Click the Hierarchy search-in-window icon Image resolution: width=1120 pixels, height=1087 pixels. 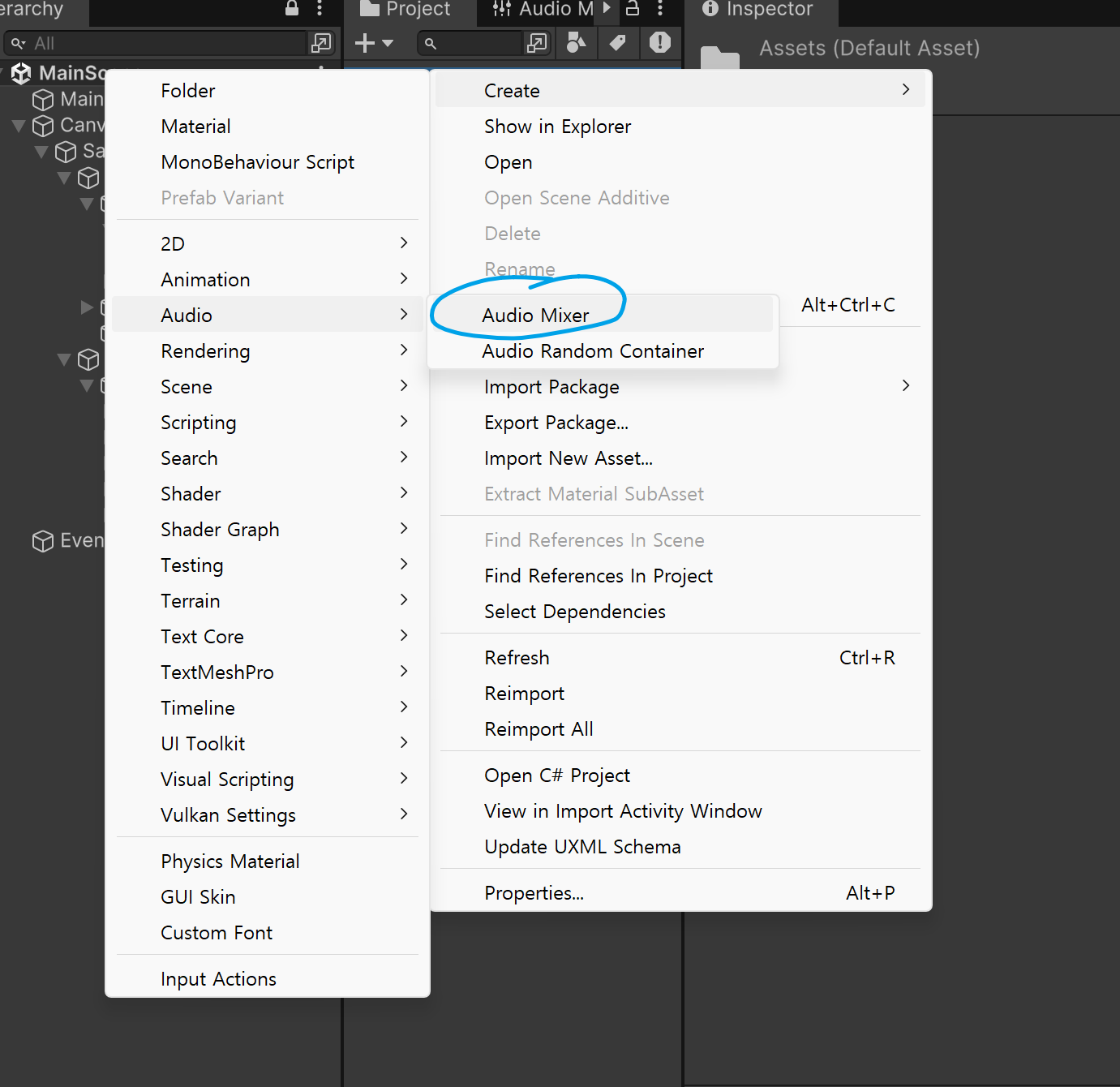321,43
